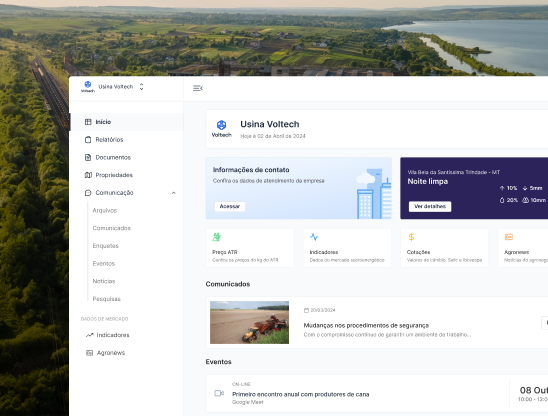Click the date text Hoje é 02 de Abril de 2024

coord(273,136)
